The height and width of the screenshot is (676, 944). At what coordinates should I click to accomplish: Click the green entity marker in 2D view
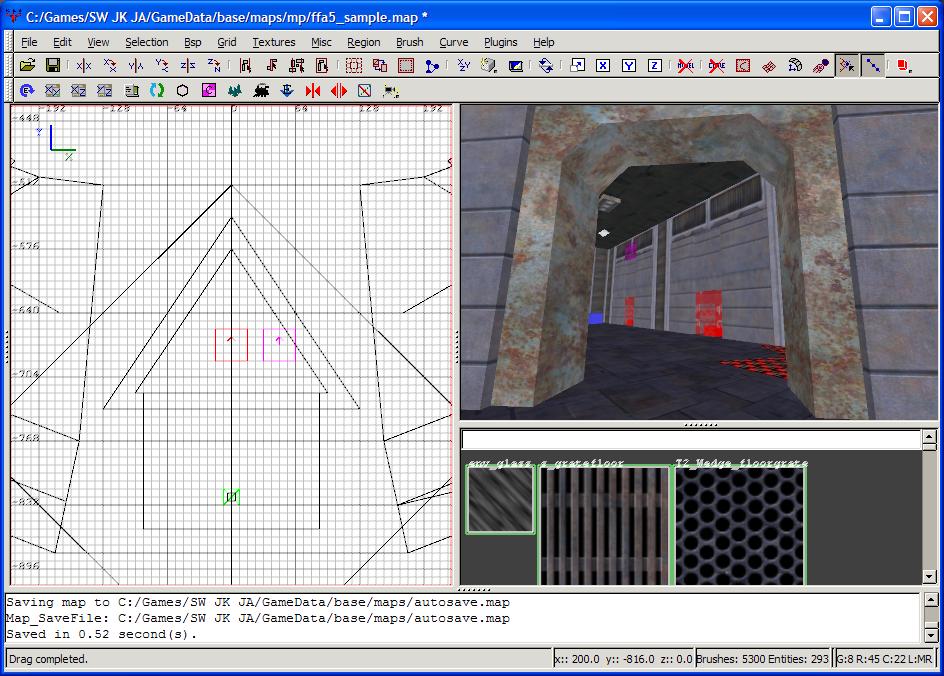pos(231,497)
